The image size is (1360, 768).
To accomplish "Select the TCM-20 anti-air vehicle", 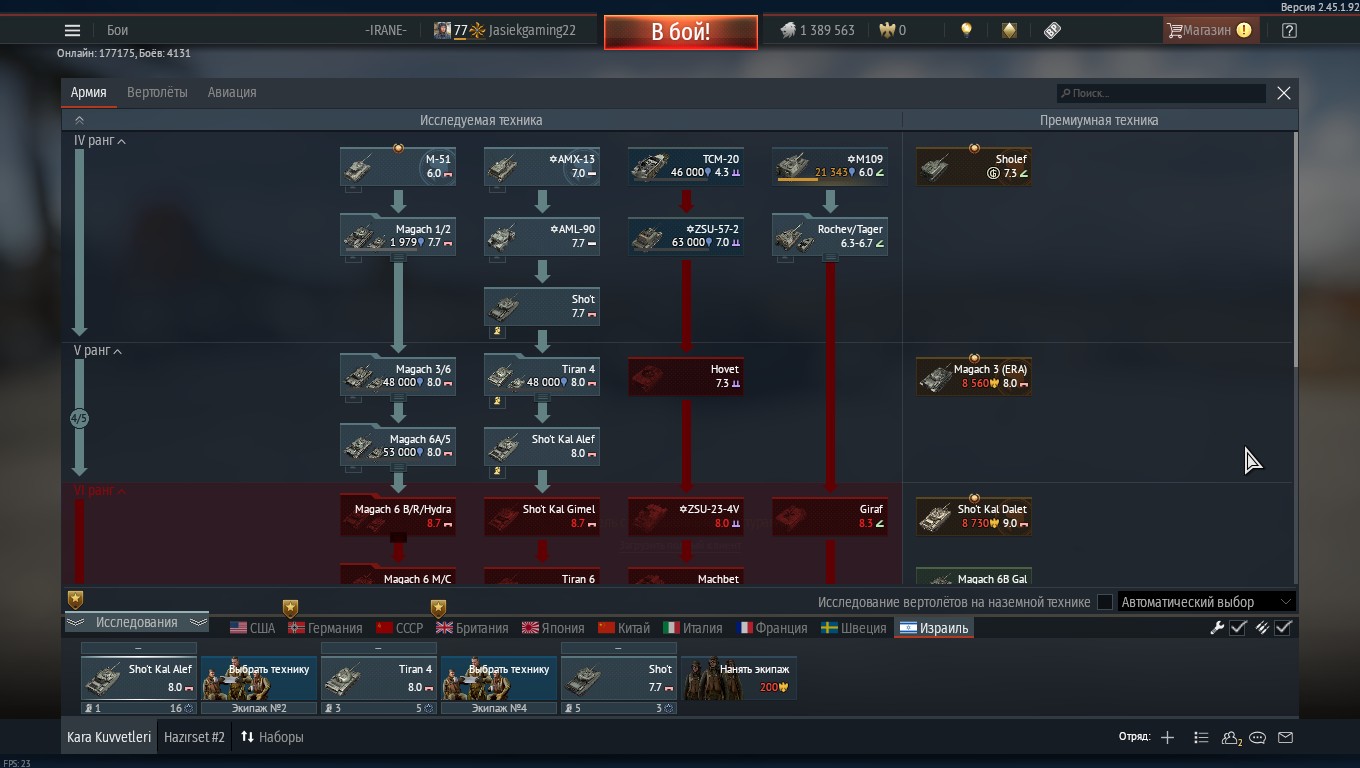I will pyautogui.click(x=686, y=166).
